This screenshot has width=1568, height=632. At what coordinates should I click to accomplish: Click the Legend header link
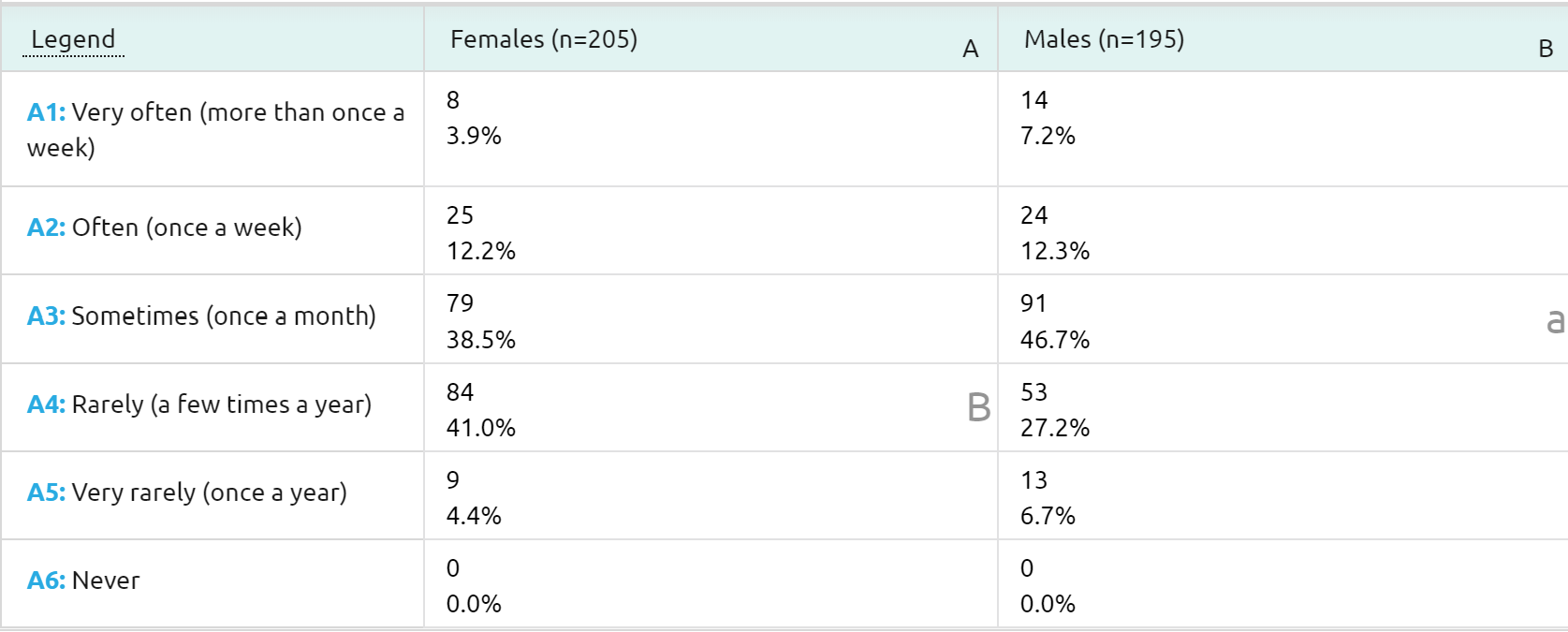click(x=73, y=39)
